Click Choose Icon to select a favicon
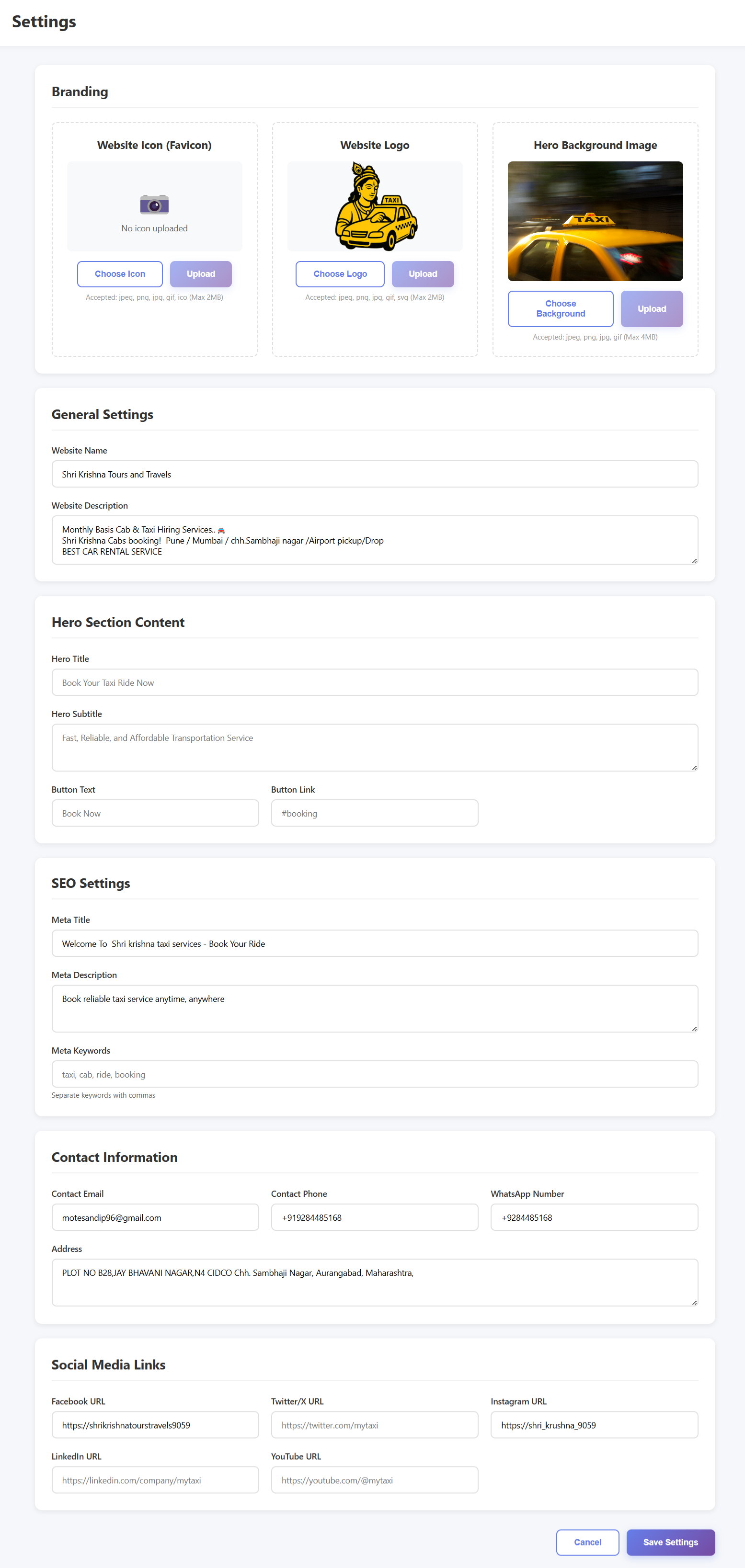The image size is (745, 1568). click(x=119, y=274)
